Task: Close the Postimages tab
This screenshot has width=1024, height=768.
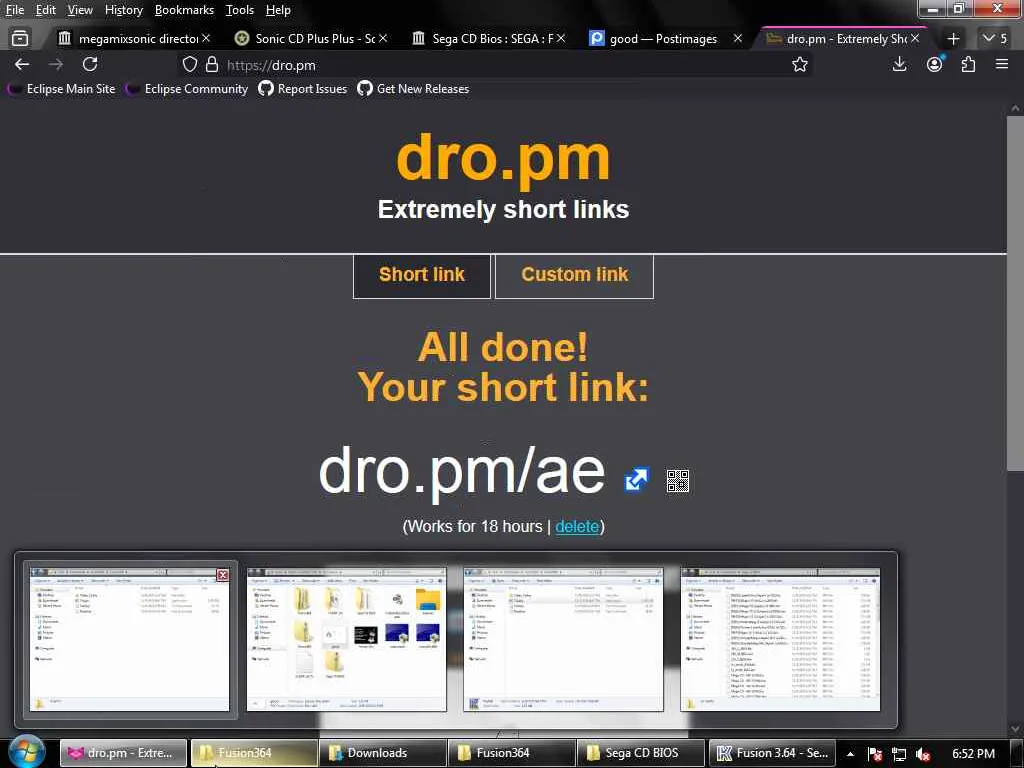Action: click(738, 39)
